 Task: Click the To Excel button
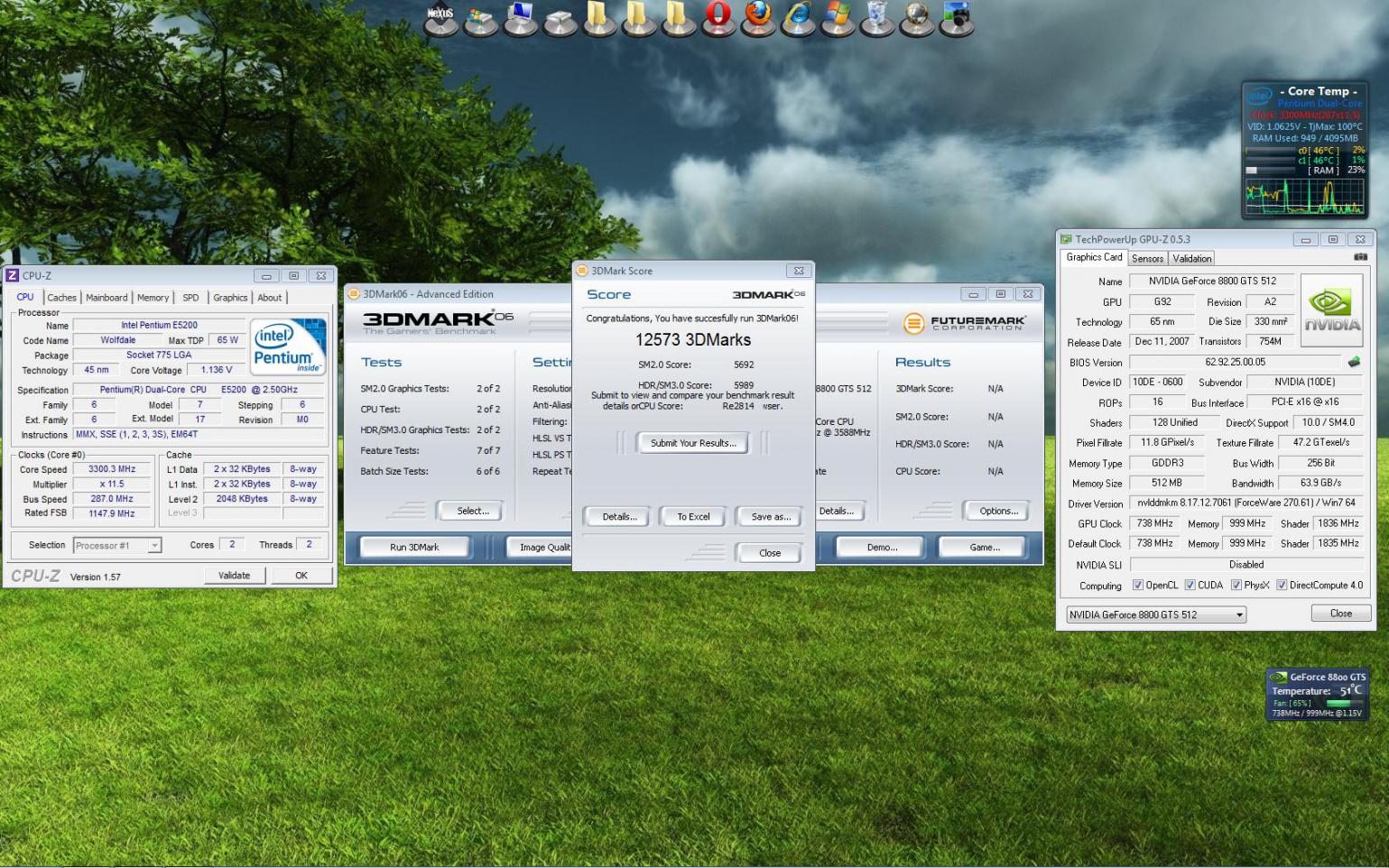693,517
